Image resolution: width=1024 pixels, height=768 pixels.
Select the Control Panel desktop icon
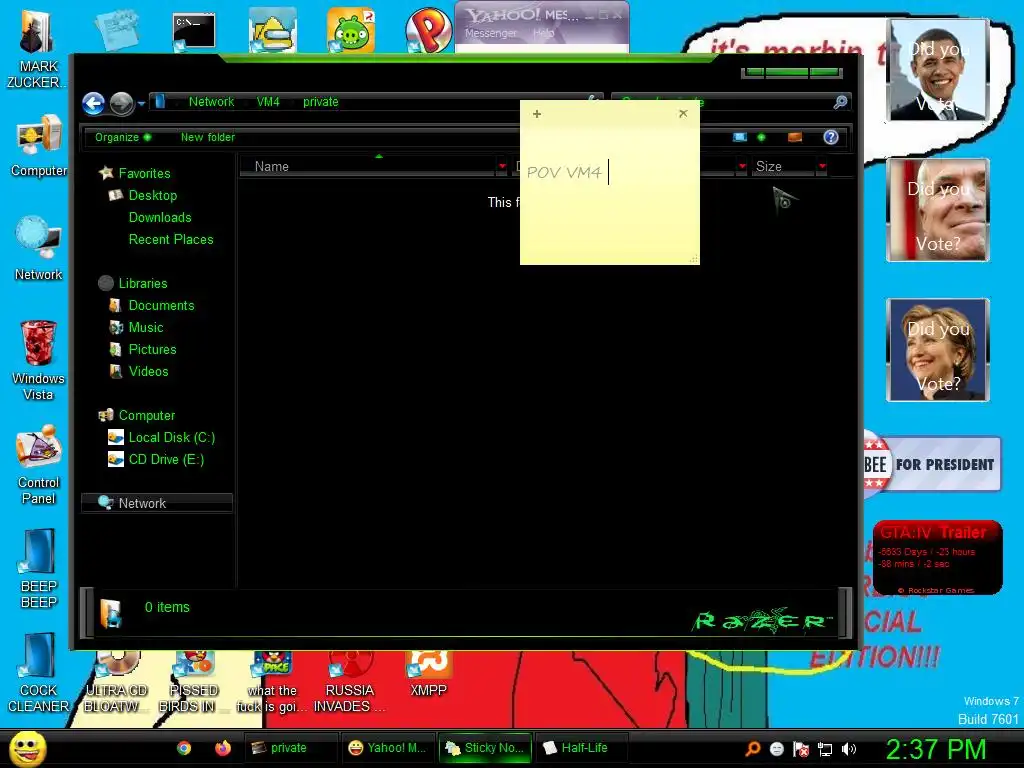(x=39, y=464)
